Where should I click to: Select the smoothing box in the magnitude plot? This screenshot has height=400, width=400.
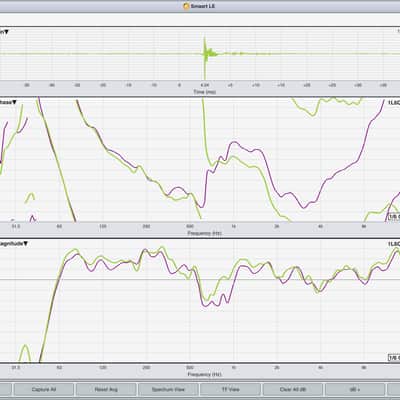pyautogui.click(x=394, y=358)
